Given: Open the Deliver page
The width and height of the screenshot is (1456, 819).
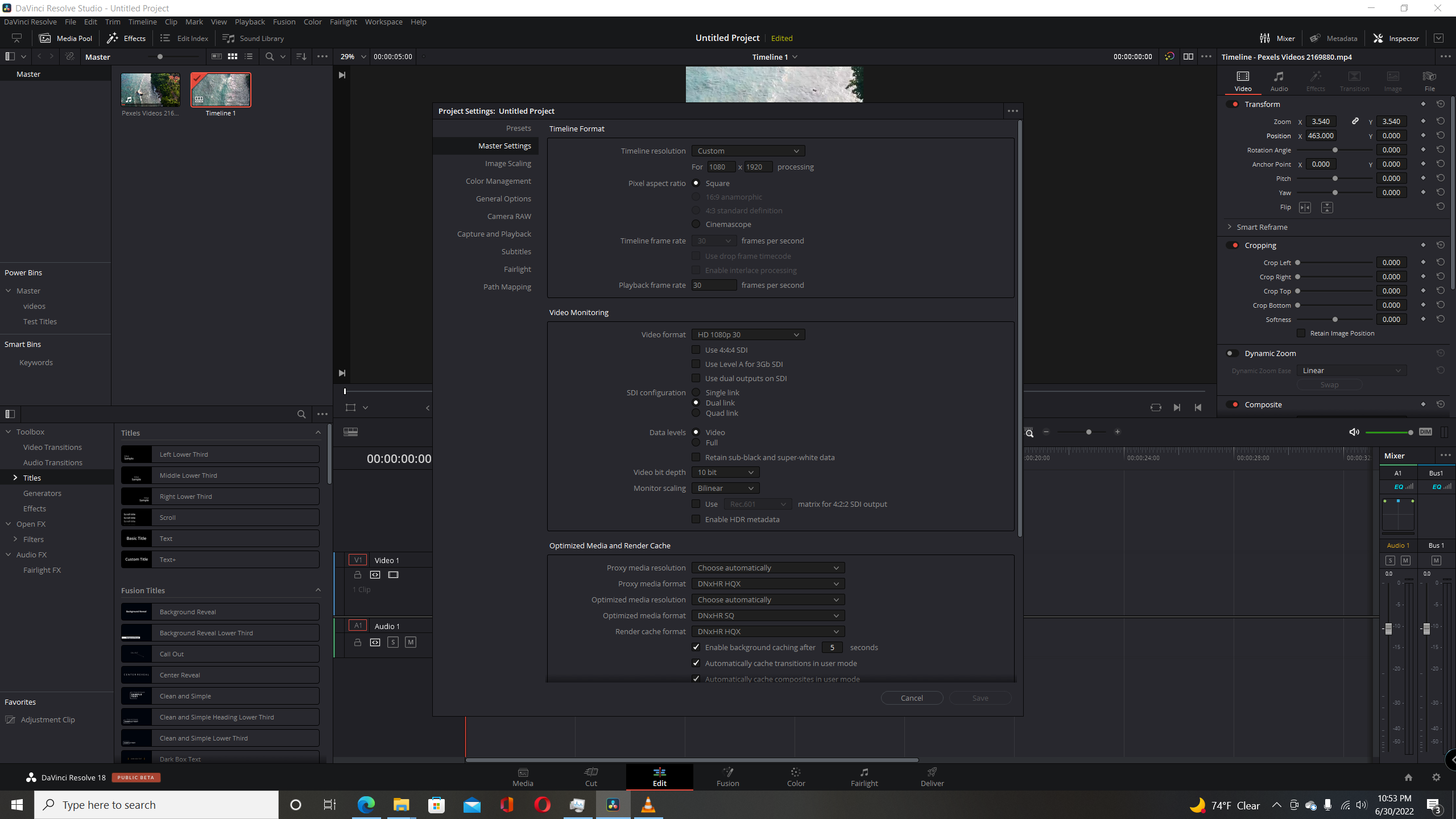Looking at the screenshot, I should pos(932,776).
